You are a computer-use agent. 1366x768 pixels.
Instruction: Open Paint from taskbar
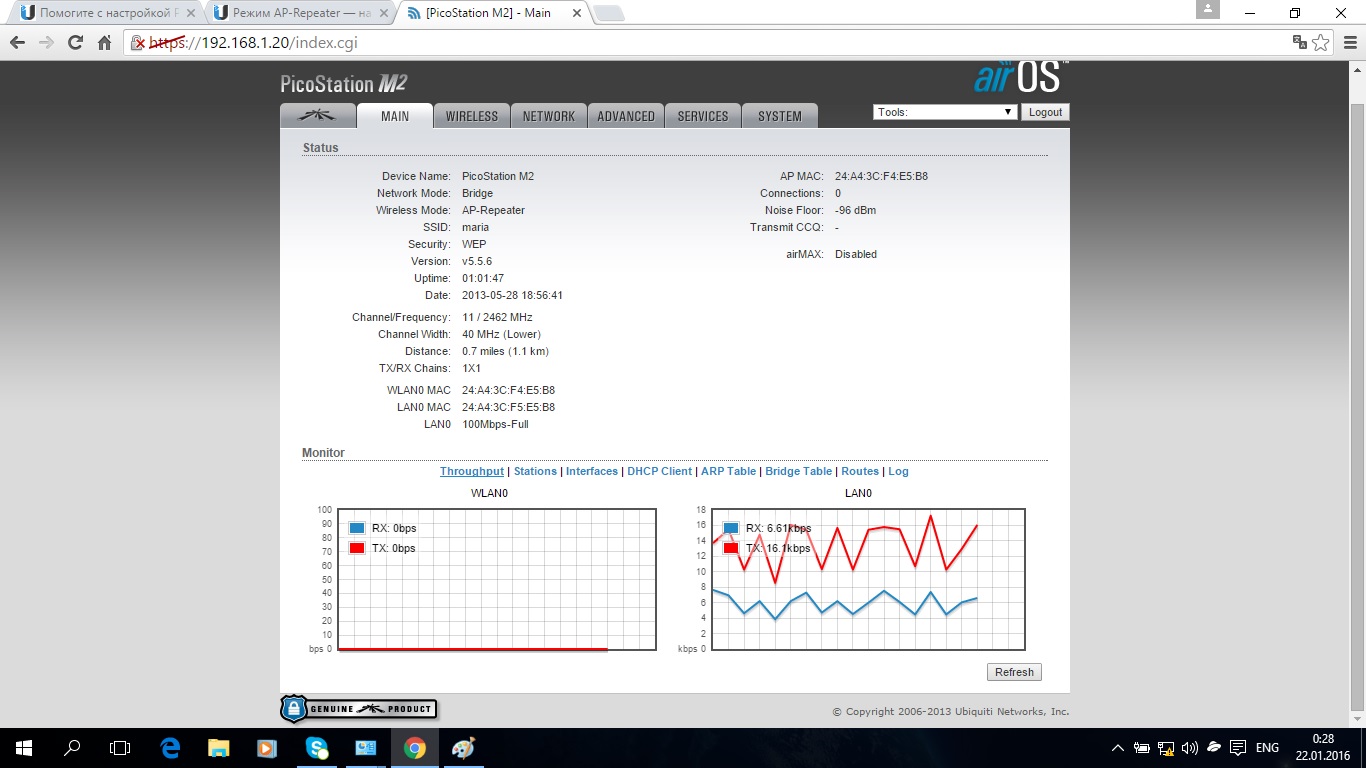coord(463,748)
